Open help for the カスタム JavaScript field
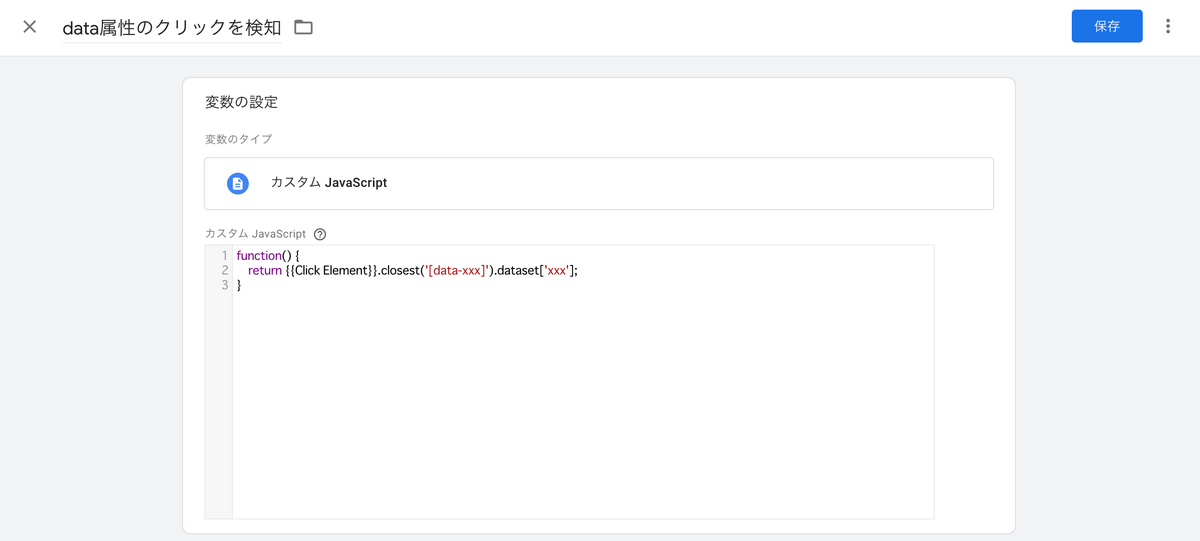Image resolution: width=1200 pixels, height=541 pixels. [x=320, y=234]
